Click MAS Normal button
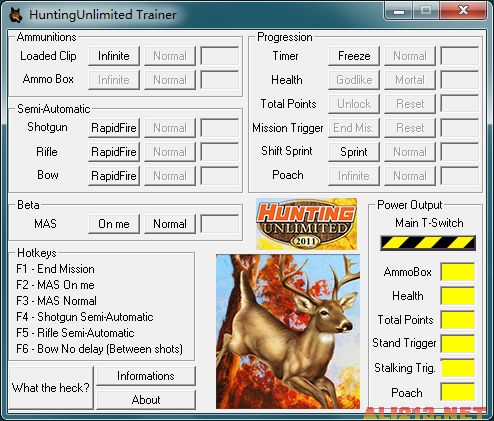This screenshot has width=494, height=421. click(170, 224)
